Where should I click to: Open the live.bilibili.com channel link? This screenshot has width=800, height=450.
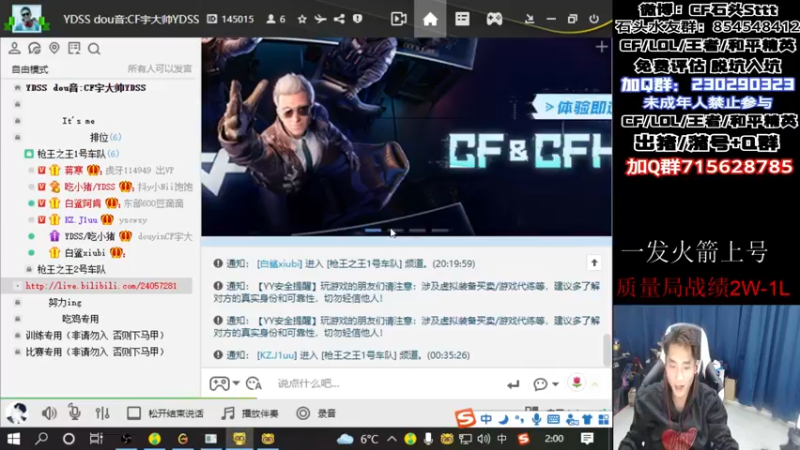101,286
